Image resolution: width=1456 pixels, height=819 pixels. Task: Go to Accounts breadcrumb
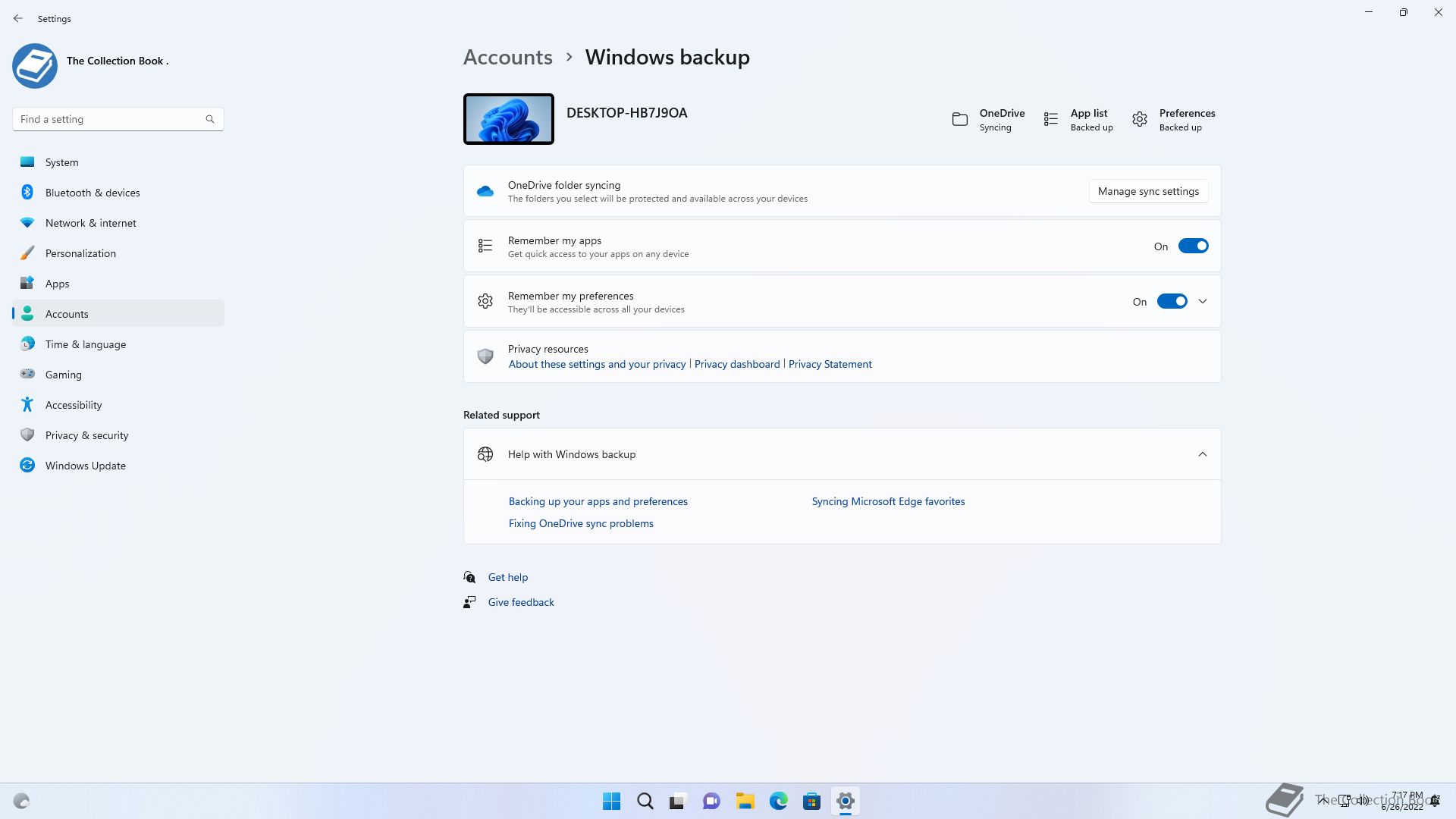[507, 57]
